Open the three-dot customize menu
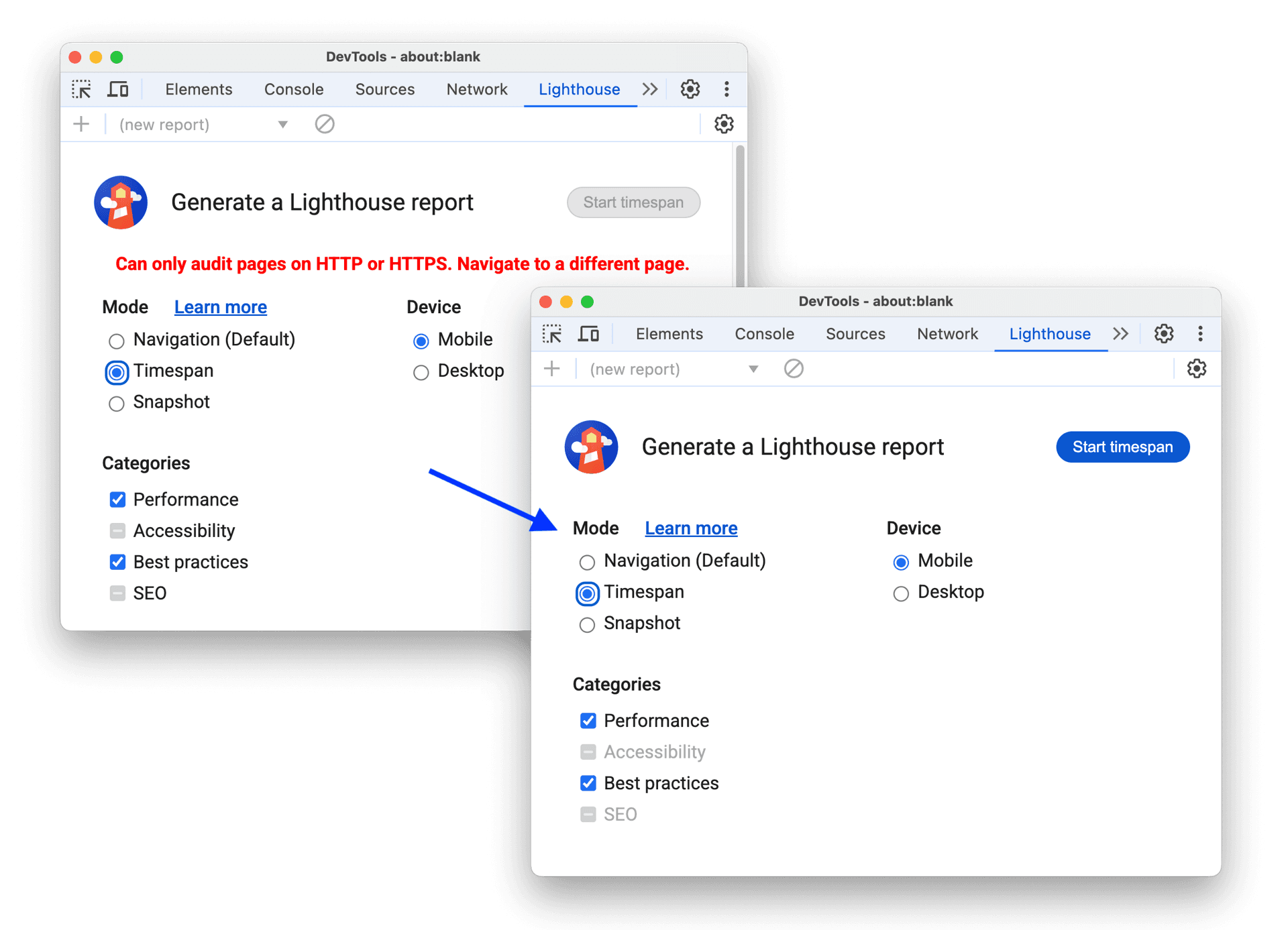1288x930 pixels. point(1200,333)
